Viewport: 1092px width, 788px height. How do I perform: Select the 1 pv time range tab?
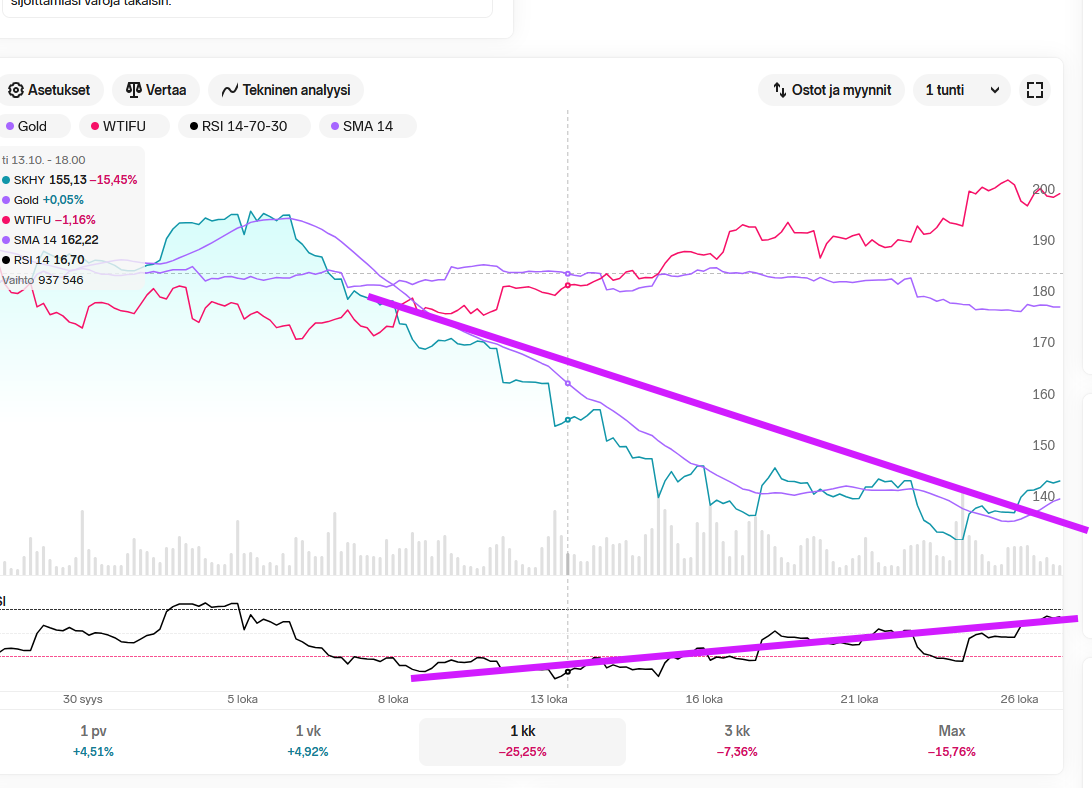tap(93, 741)
